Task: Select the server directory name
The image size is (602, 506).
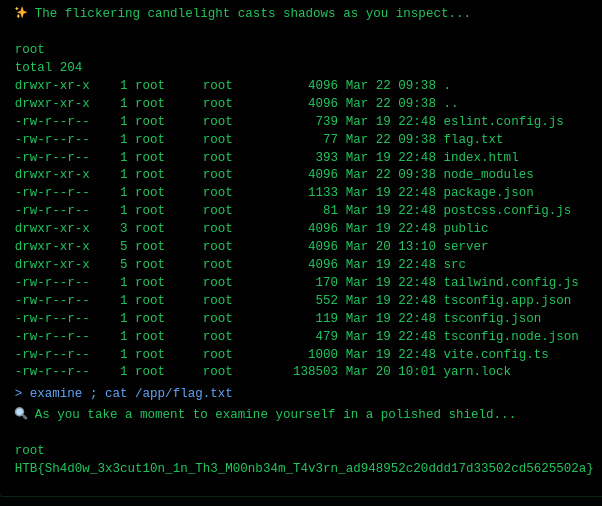Action: (466, 246)
